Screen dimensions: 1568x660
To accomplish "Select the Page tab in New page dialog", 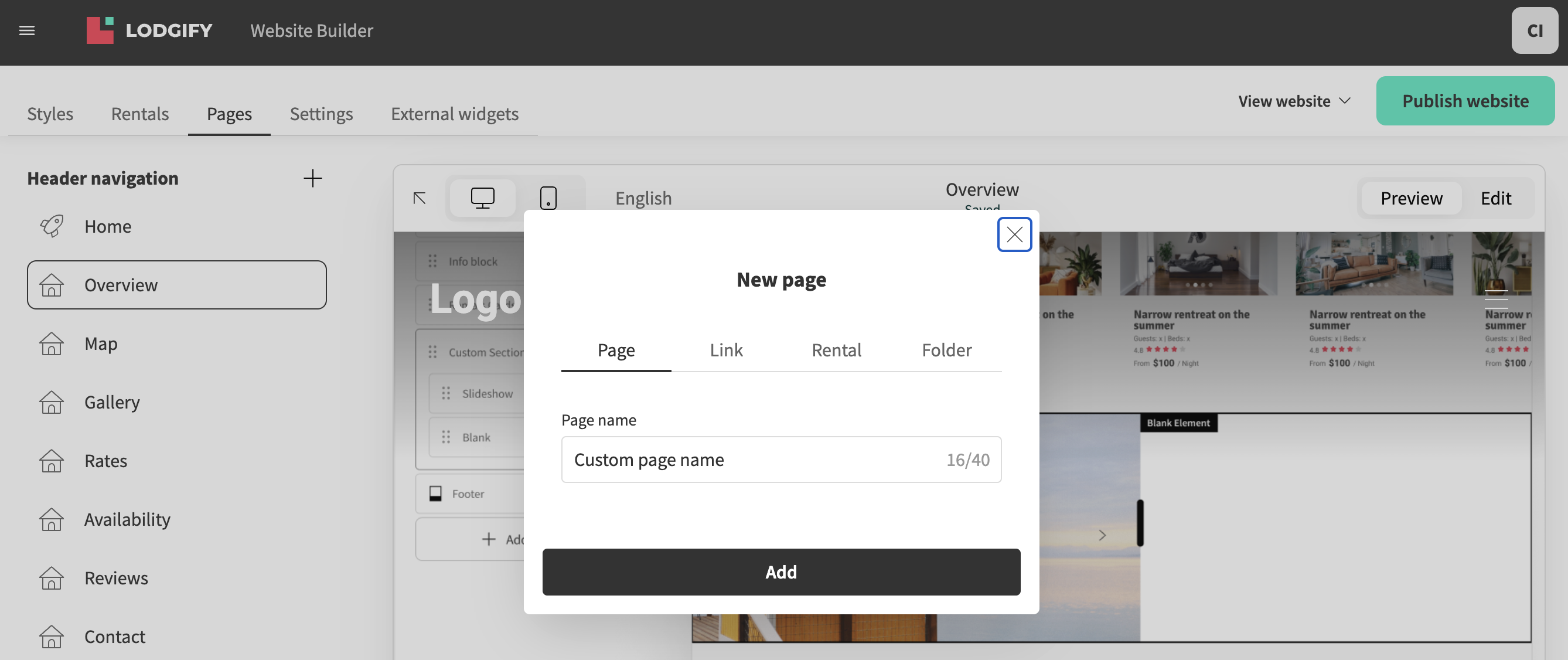I will click(x=616, y=350).
